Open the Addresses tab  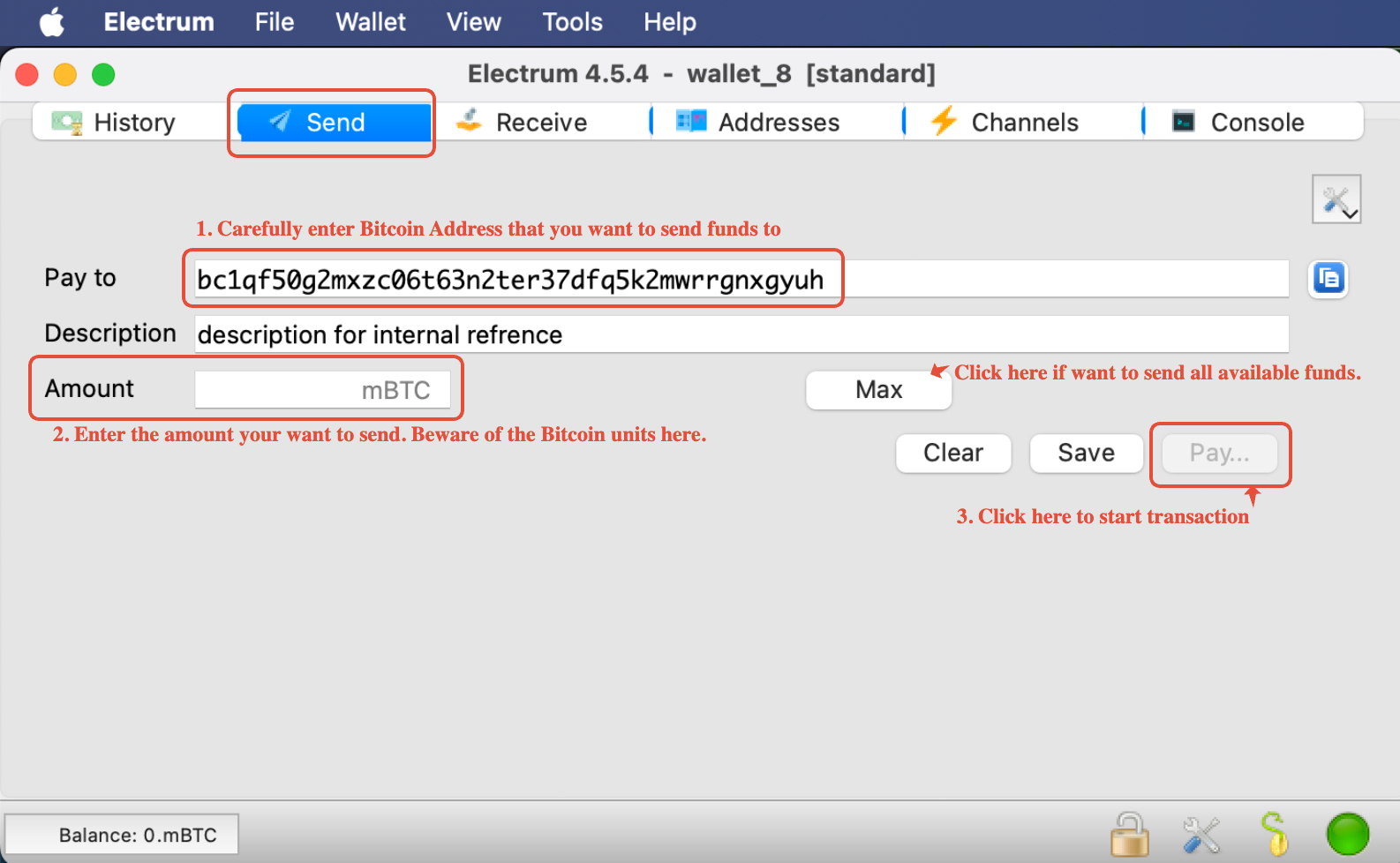778,122
